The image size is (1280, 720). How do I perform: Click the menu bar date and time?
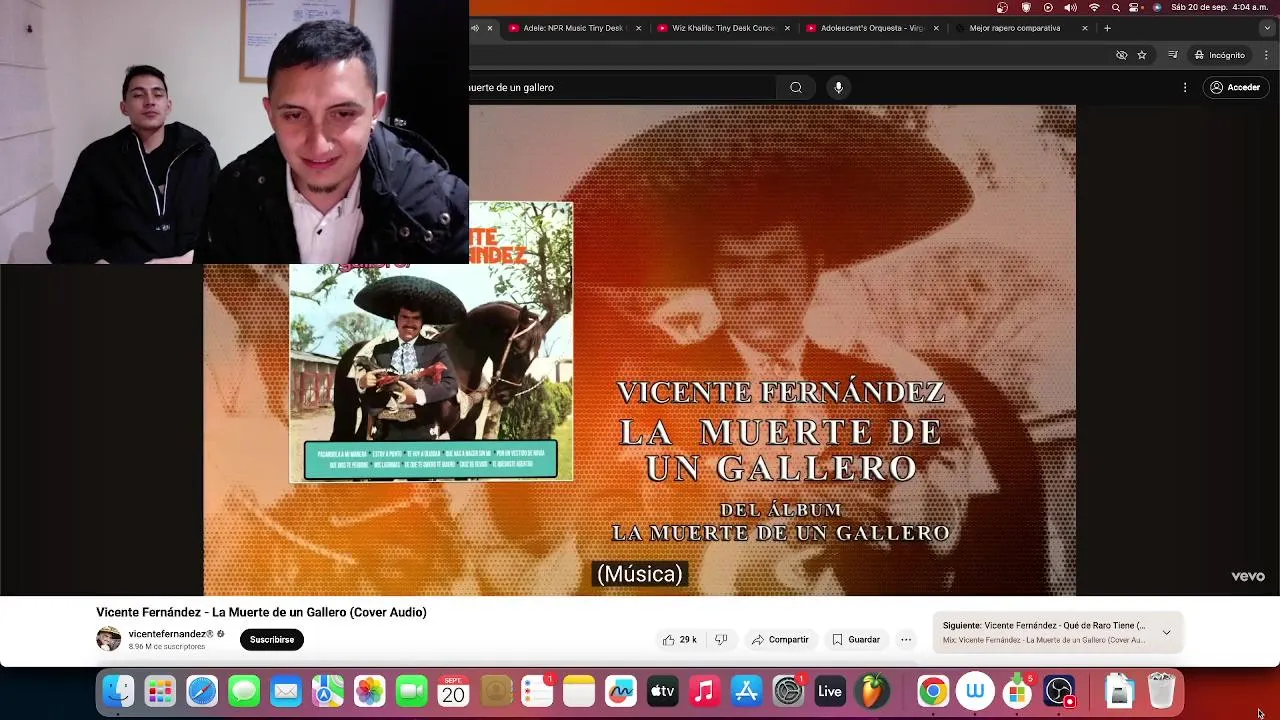point(1218,7)
